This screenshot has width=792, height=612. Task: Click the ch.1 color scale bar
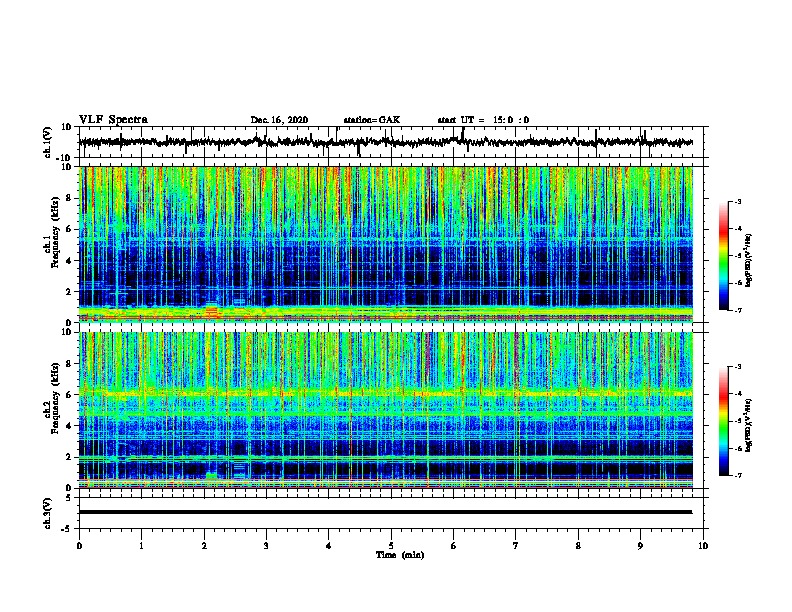[x=724, y=256]
